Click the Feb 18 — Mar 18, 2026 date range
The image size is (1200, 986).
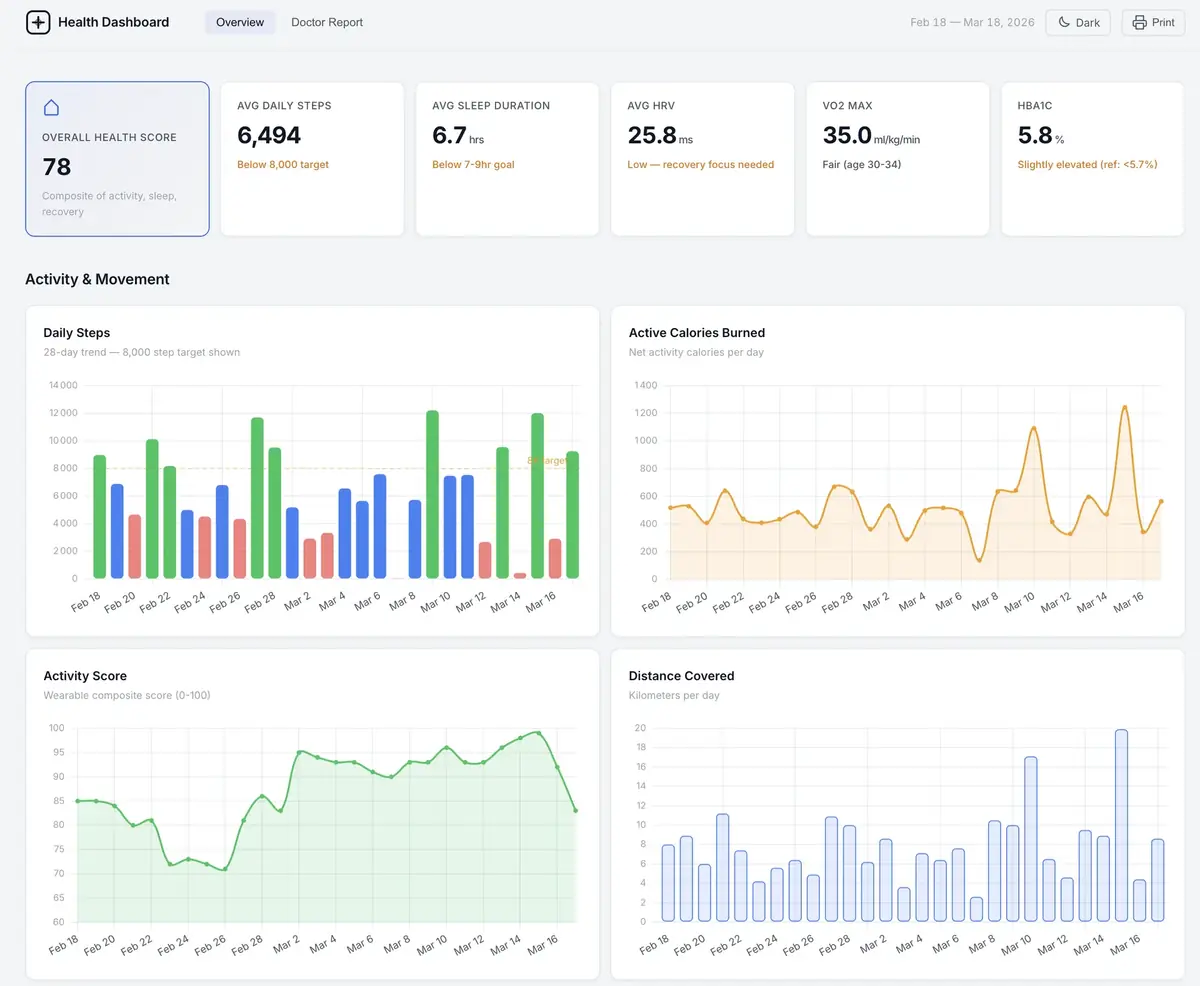972,22
